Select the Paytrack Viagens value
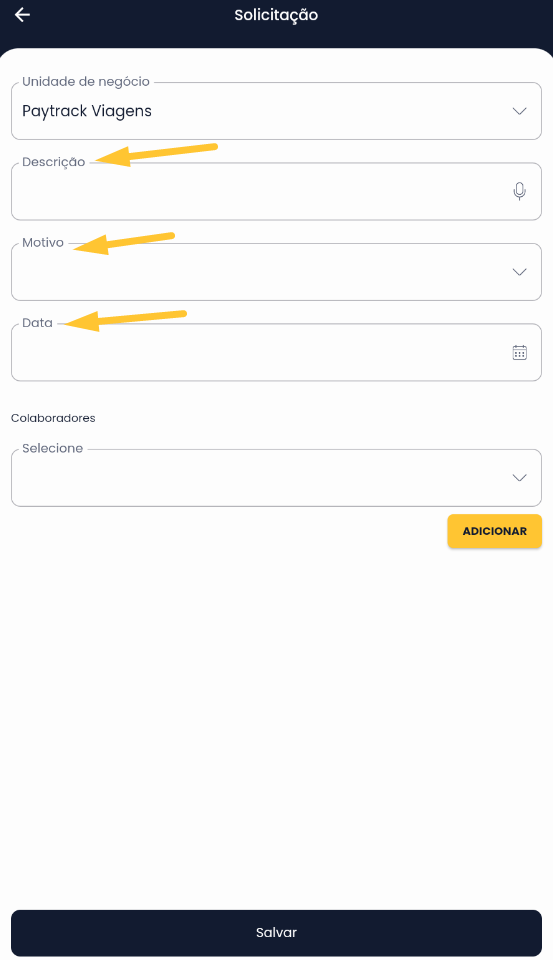553x960 pixels. 87,111
